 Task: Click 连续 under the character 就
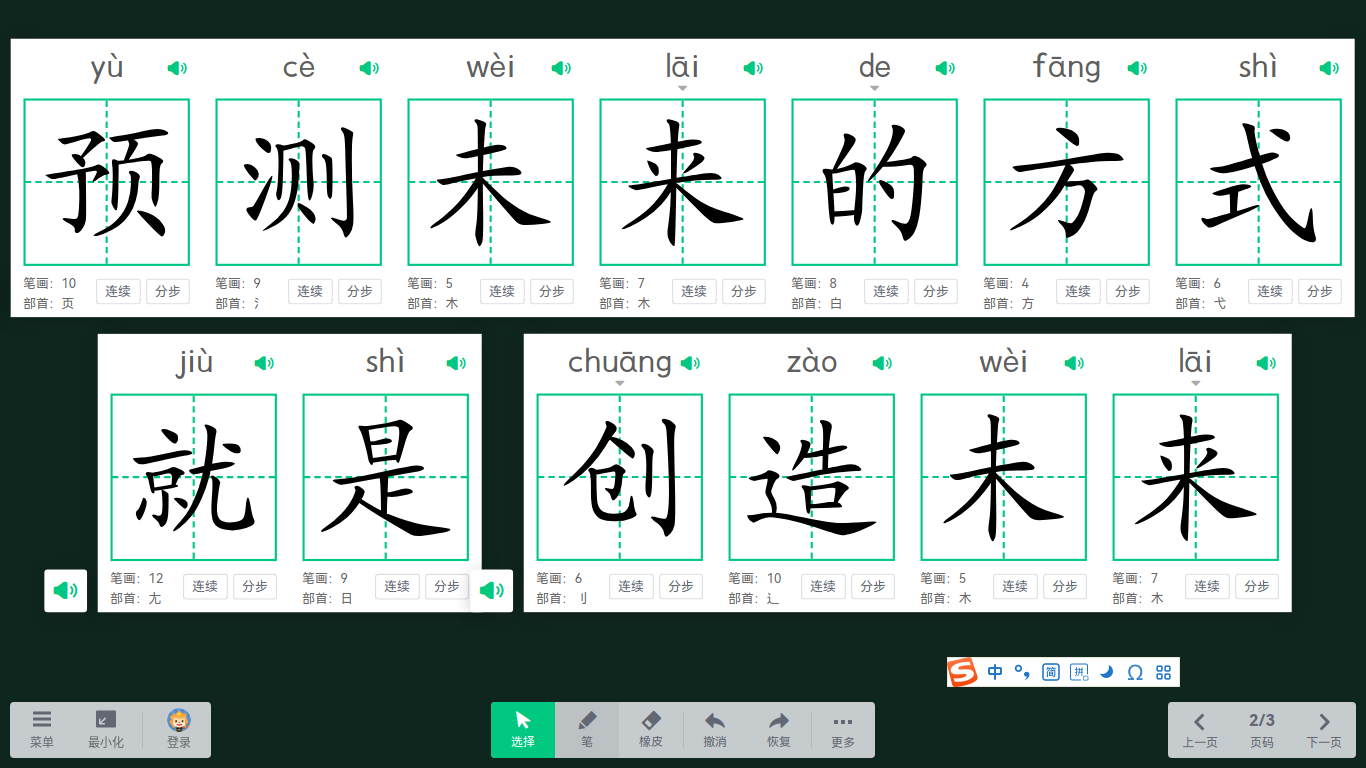click(205, 586)
